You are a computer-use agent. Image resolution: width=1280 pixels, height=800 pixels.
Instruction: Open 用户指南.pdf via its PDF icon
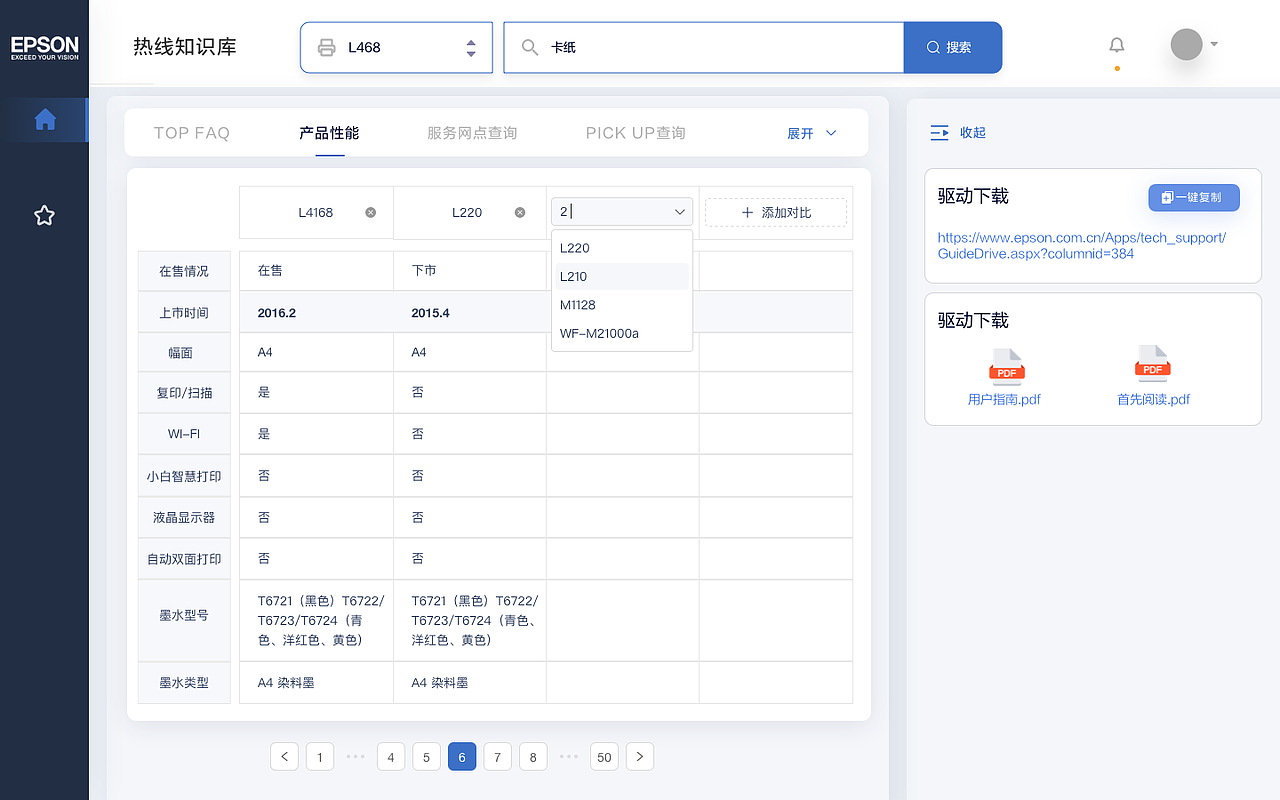pyautogui.click(x=1005, y=366)
